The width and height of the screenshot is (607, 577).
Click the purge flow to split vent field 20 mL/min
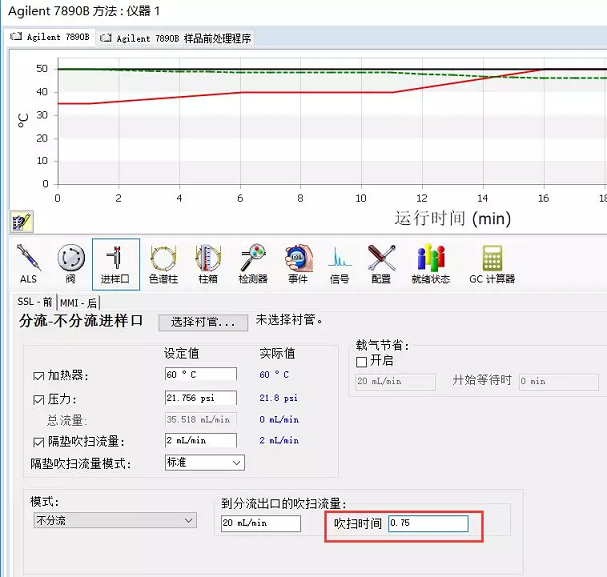point(261,523)
